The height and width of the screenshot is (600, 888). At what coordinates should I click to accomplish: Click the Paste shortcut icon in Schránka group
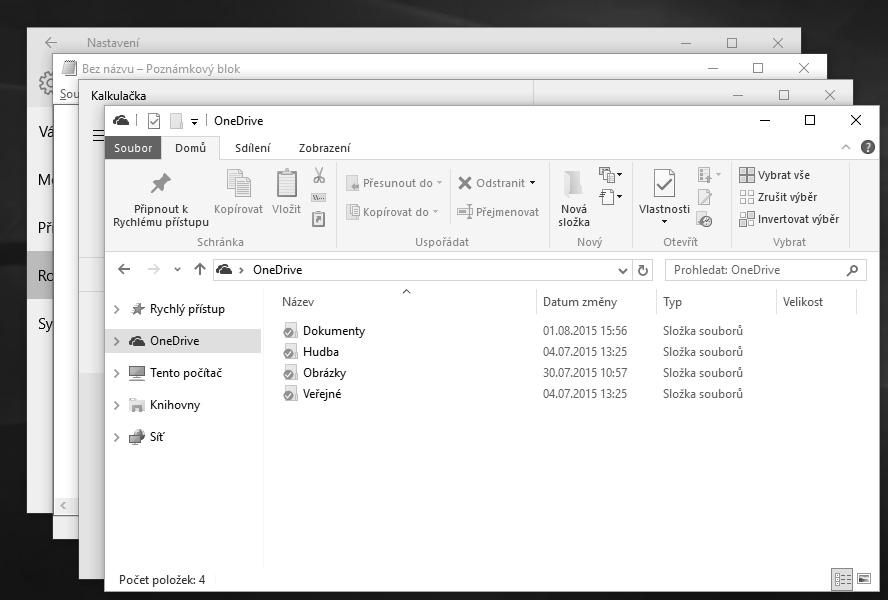pos(319,219)
